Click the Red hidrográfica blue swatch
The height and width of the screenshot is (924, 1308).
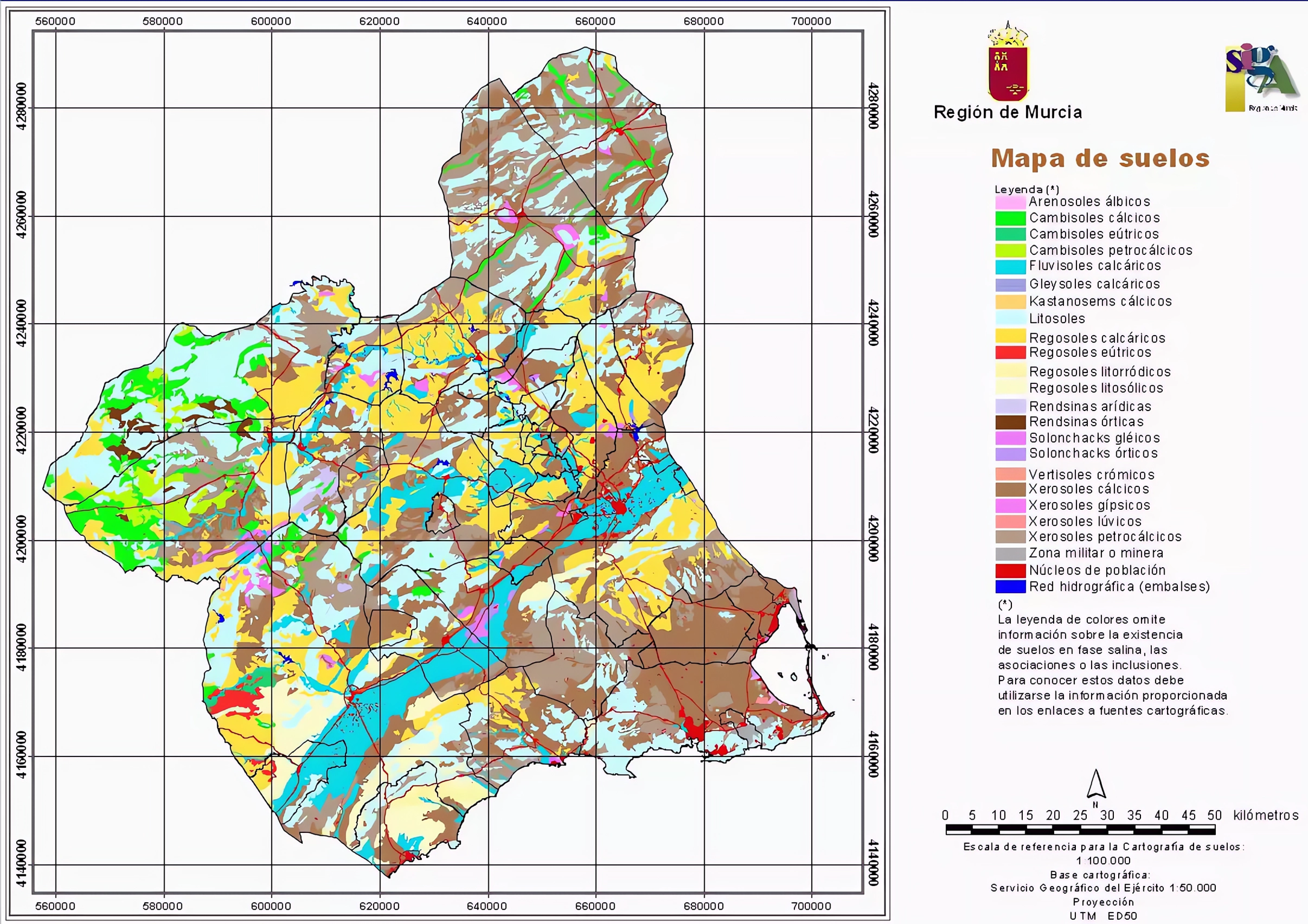tap(1010, 586)
